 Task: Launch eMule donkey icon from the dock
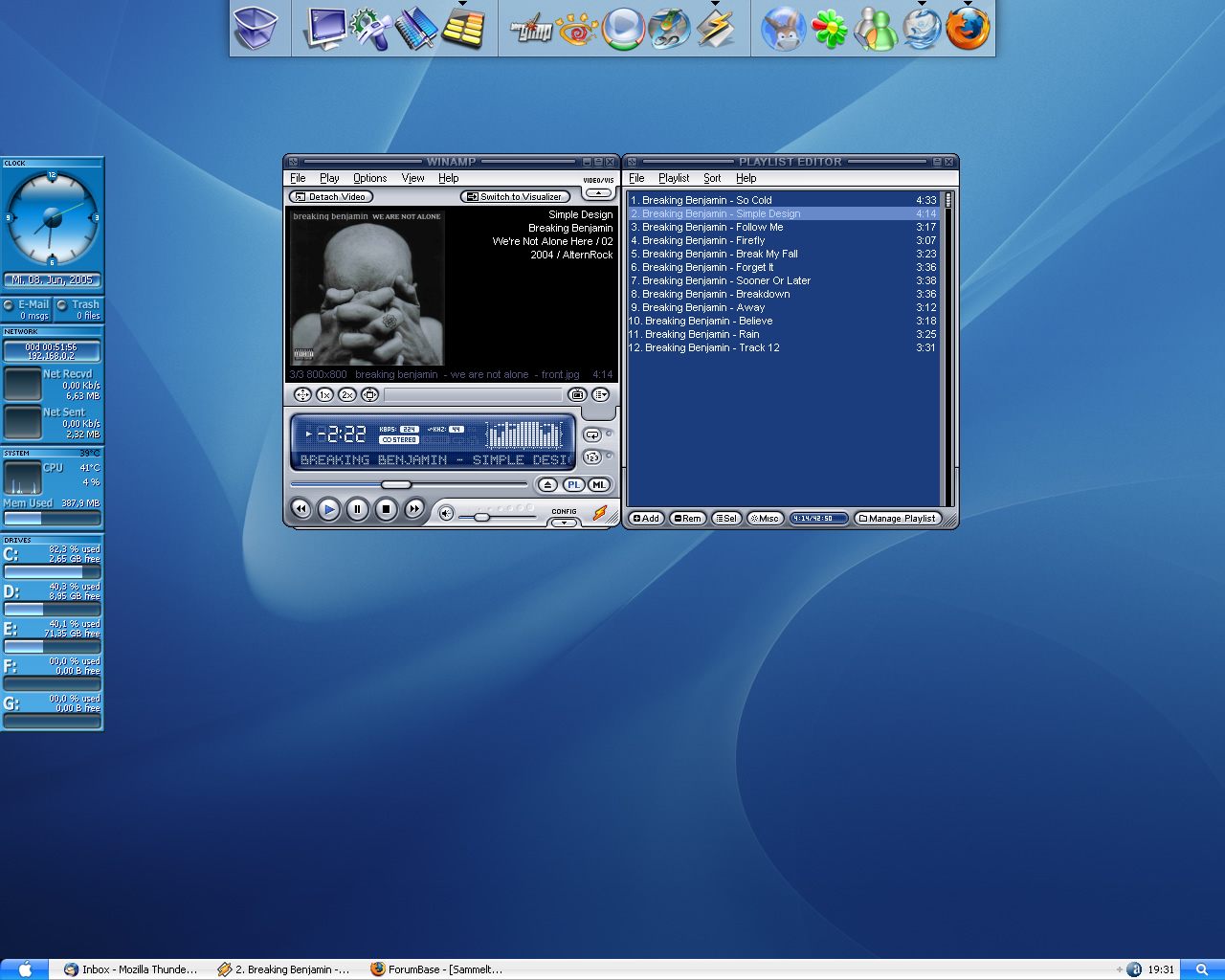(x=783, y=28)
